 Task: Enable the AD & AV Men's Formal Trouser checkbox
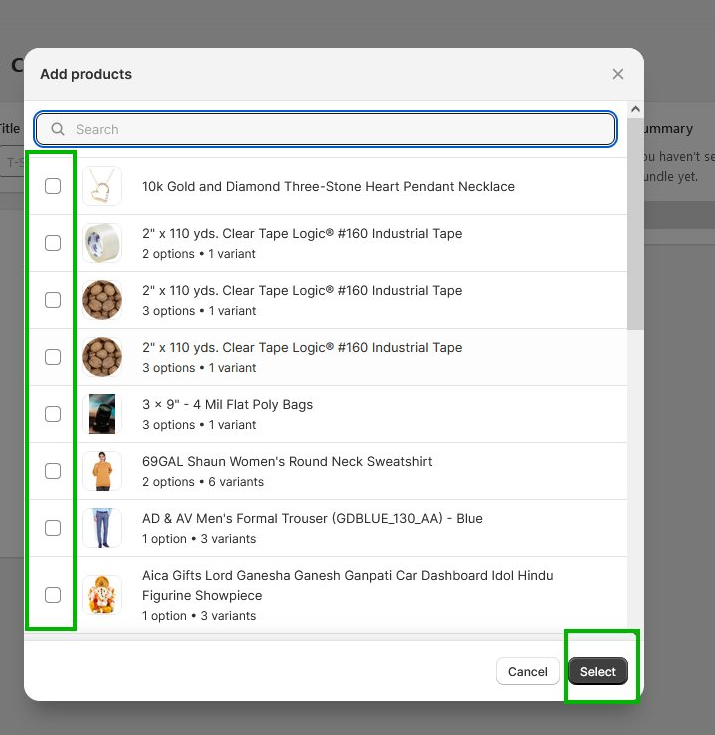coord(53,528)
